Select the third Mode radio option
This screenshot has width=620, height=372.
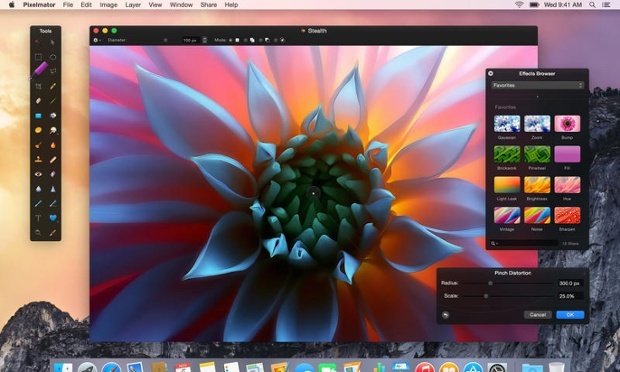(261, 40)
